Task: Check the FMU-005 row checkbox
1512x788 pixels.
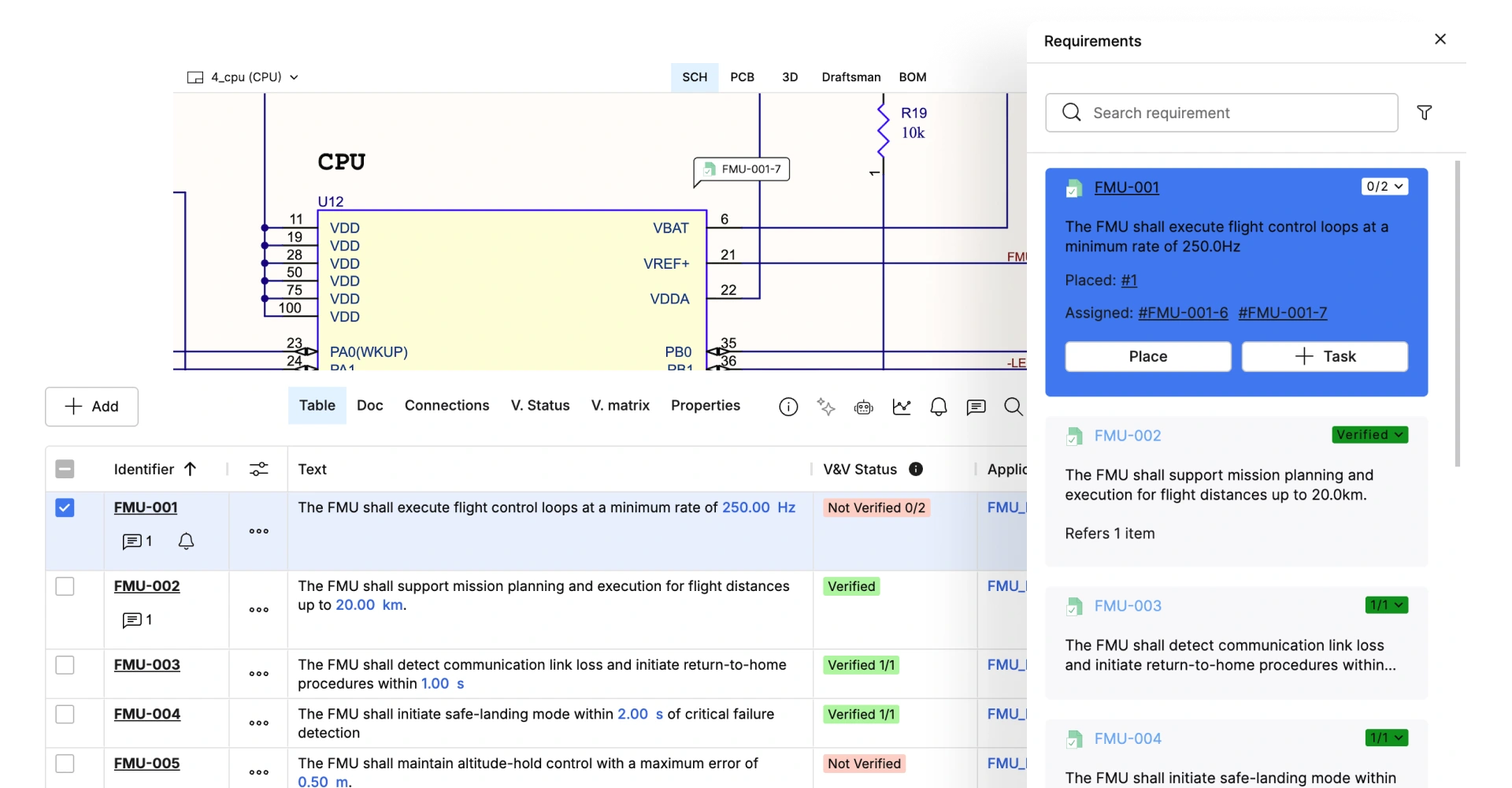Action: (x=65, y=764)
